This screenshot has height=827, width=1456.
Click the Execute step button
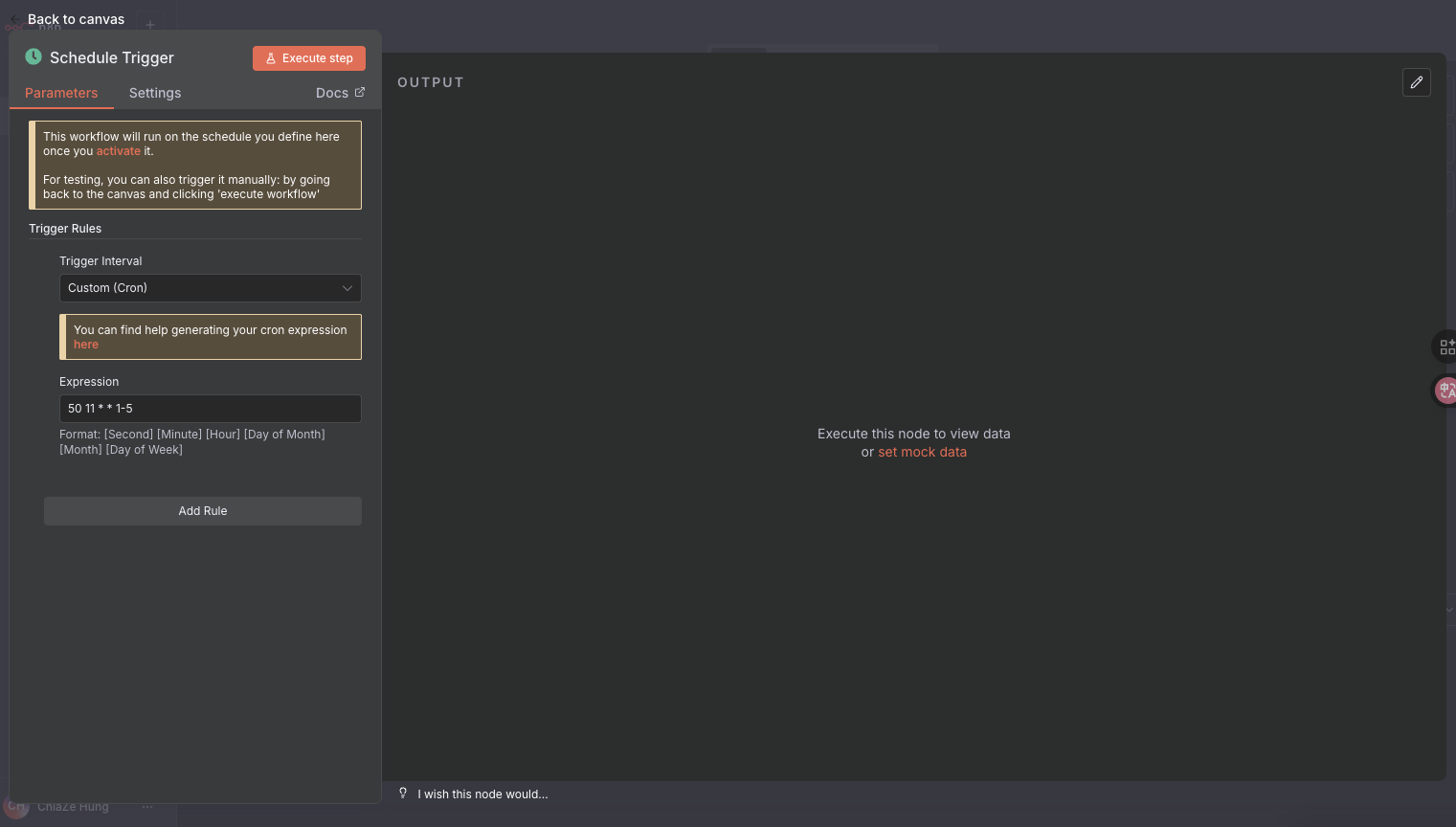click(x=309, y=58)
